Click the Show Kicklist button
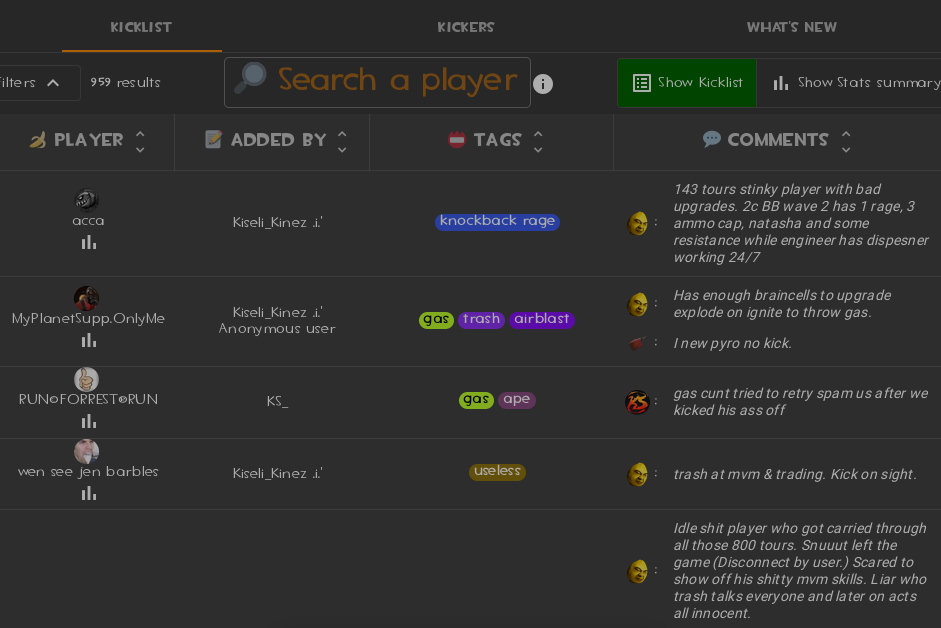Screen dimensions: 941x628 coord(687,83)
